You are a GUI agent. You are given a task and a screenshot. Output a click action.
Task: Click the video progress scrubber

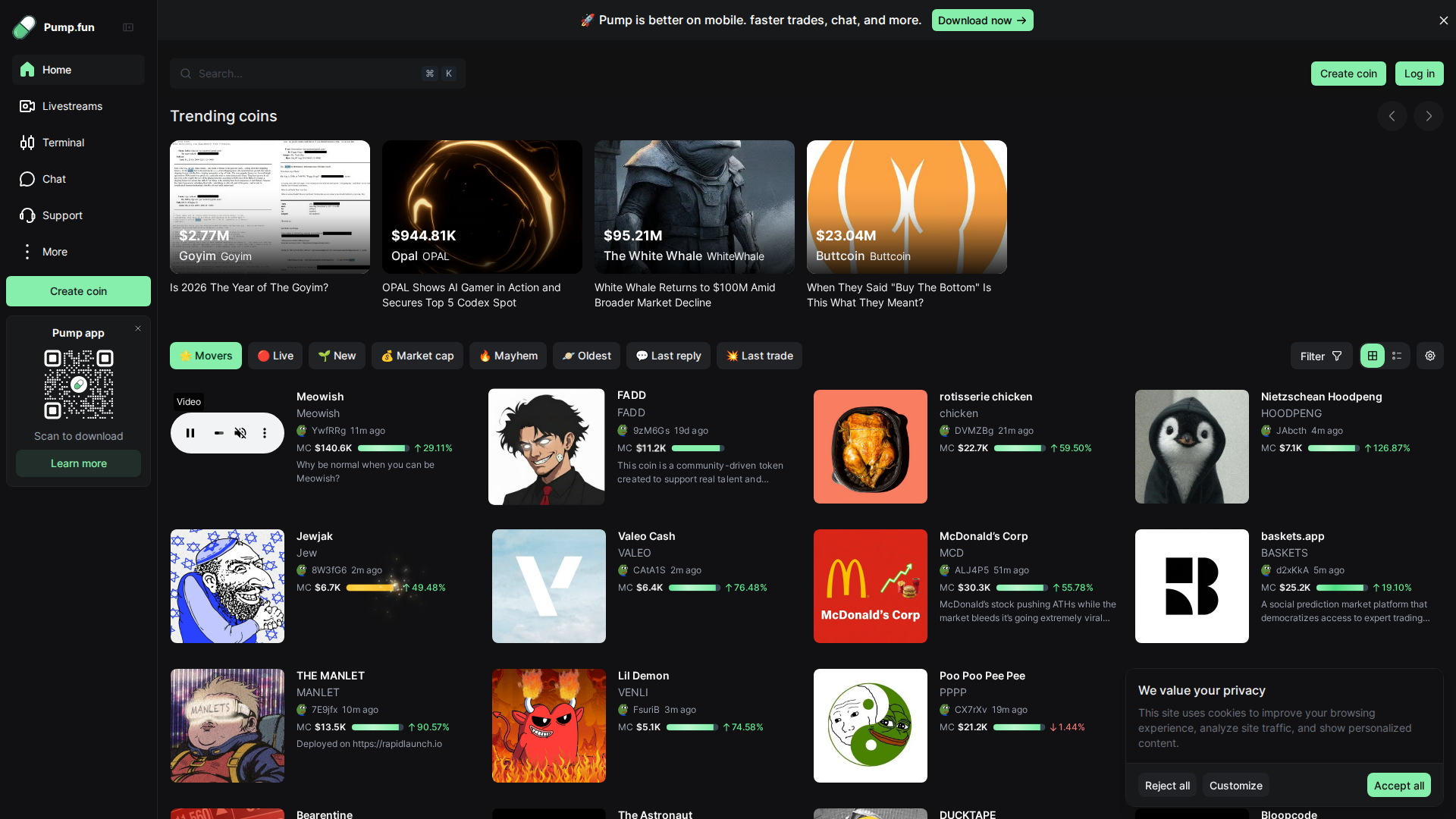coord(218,433)
